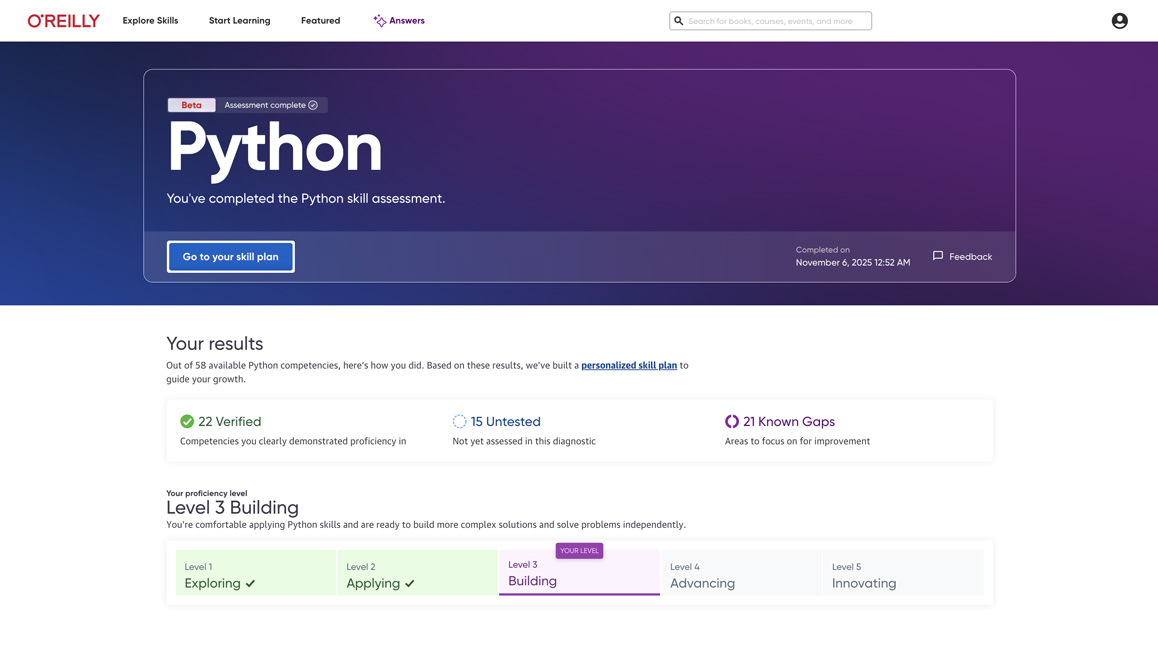Viewport: 1158px width, 654px height.
Task: Select Level 4 Advancing segment
Action: point(741,574)
